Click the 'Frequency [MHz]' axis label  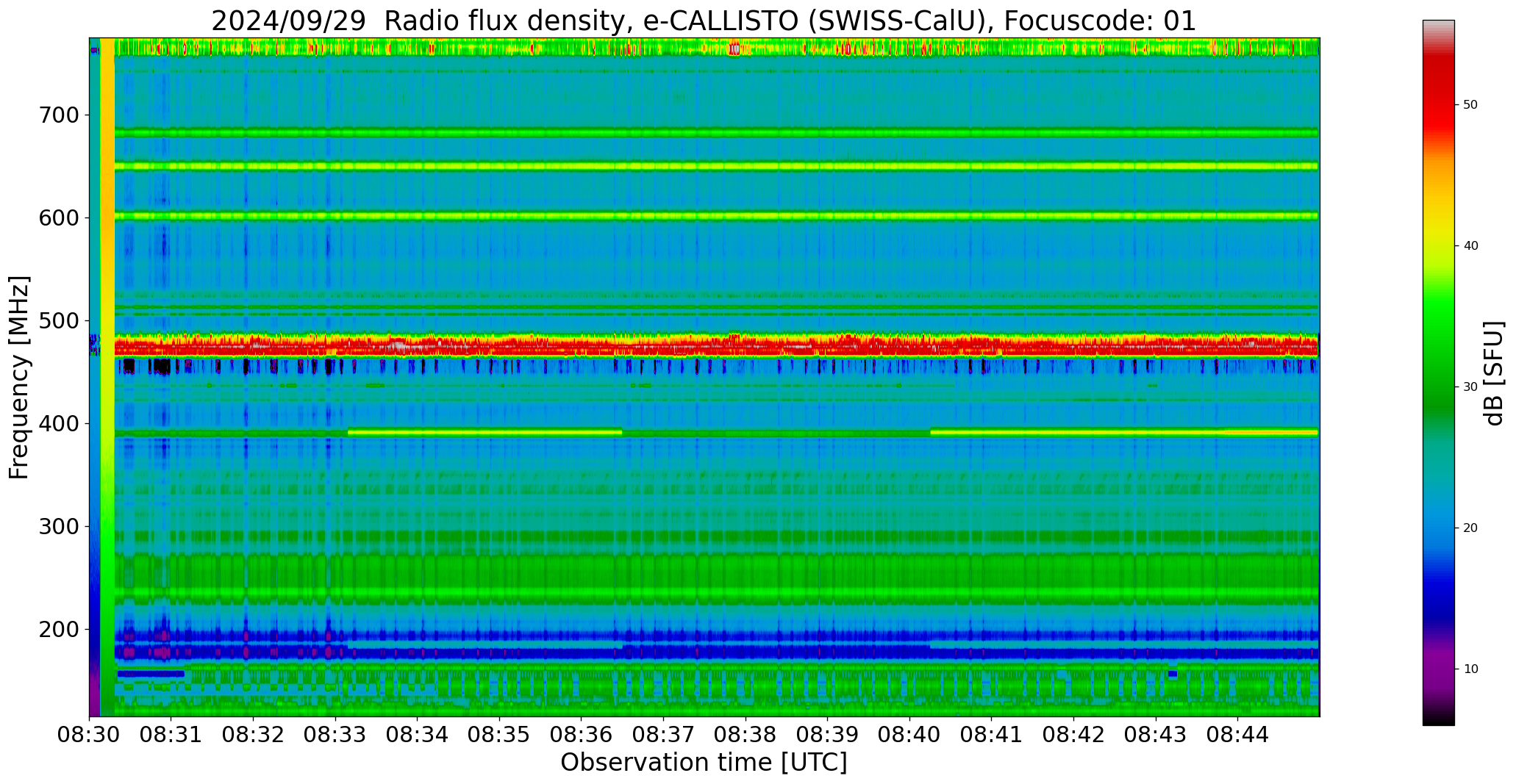[x=19, y=377]
